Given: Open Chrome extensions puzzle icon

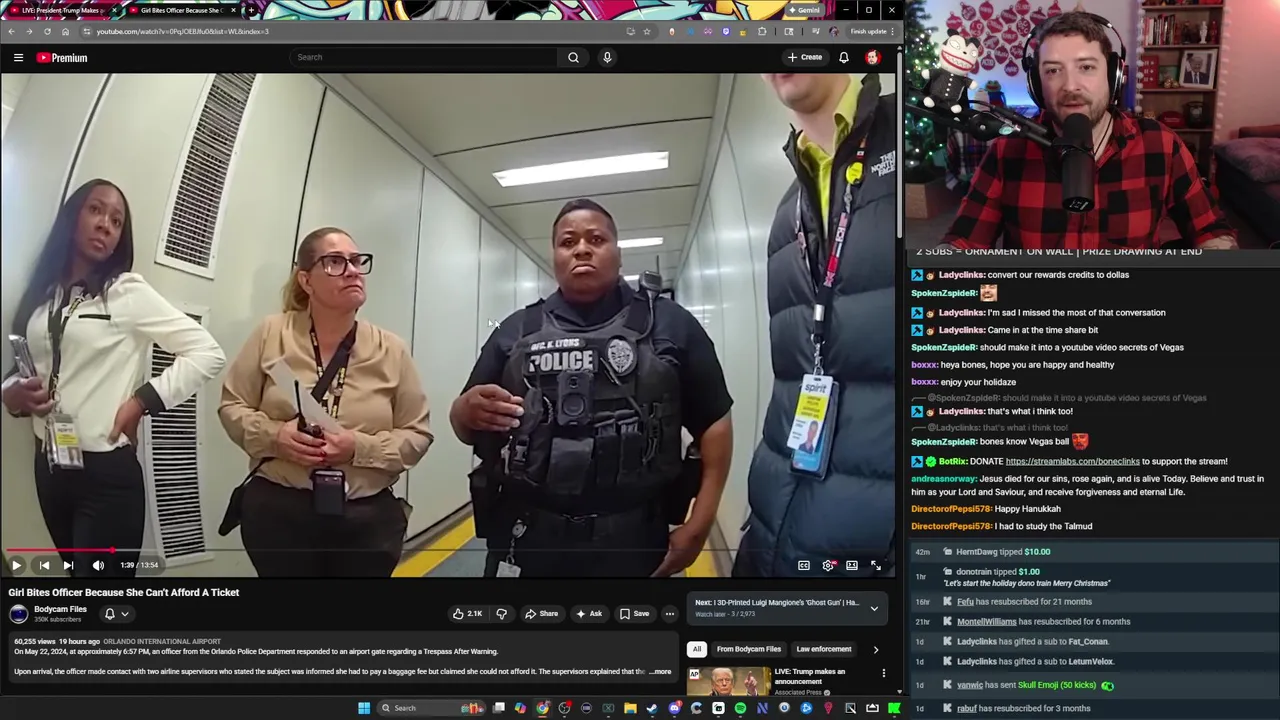Looking at the screenshot, I should (763, 31).
